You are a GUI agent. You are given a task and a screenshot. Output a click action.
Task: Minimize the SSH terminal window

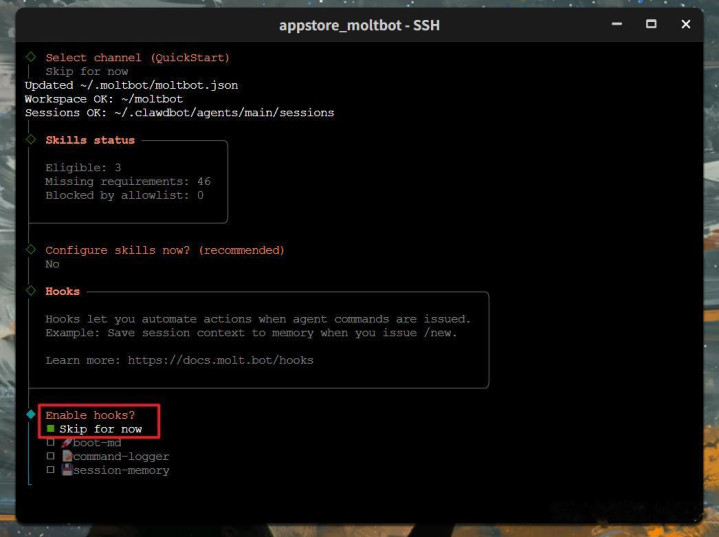click(616, 24)
